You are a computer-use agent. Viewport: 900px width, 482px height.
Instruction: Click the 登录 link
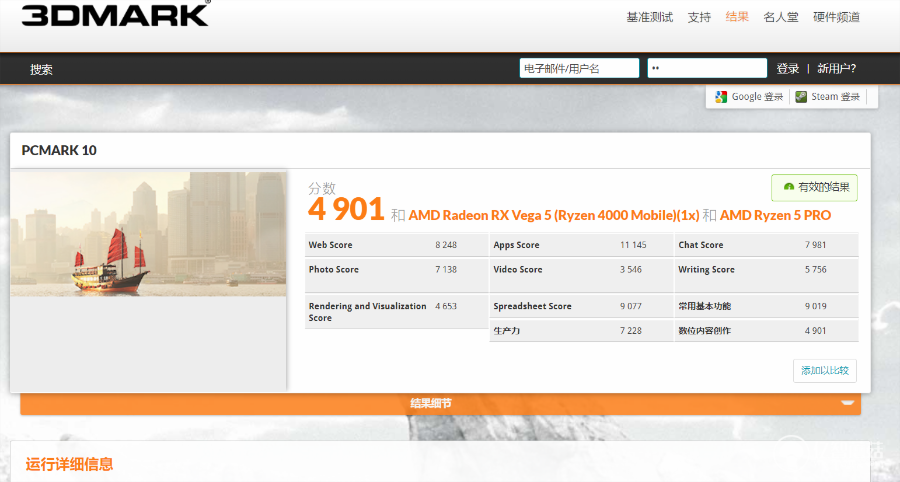(788, 69)
